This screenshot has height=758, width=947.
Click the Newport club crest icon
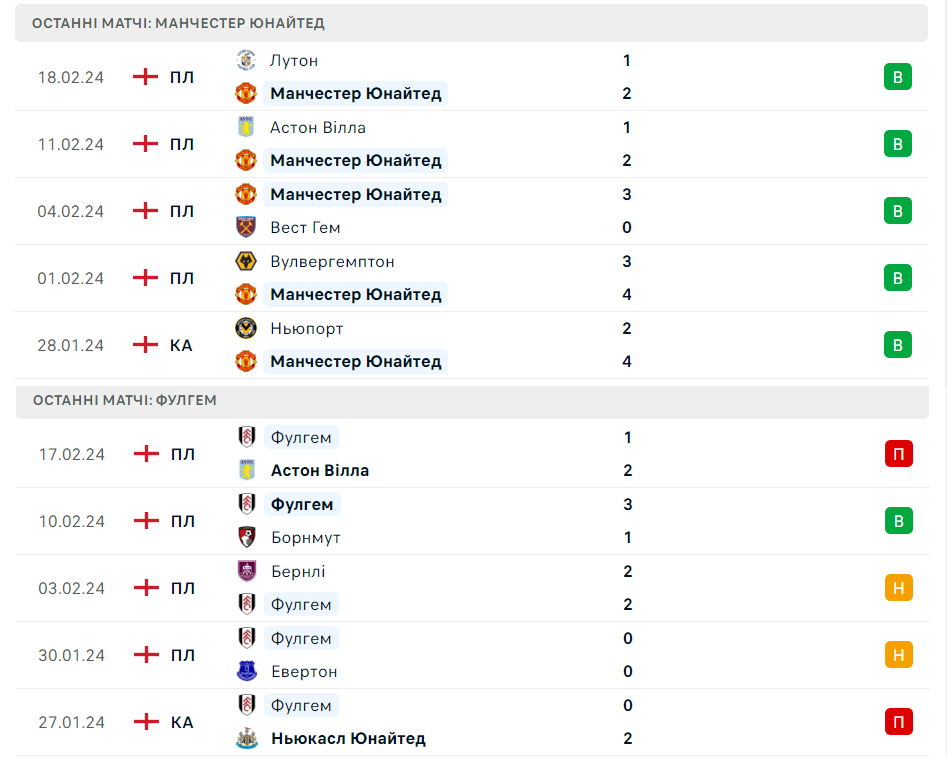click(x=245, y=328)
